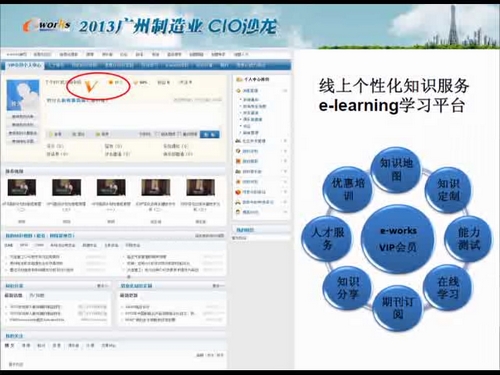Click the folder icon atop the right sidebar
The width and height of the screenshot is (500, 375).
[239, 80]
